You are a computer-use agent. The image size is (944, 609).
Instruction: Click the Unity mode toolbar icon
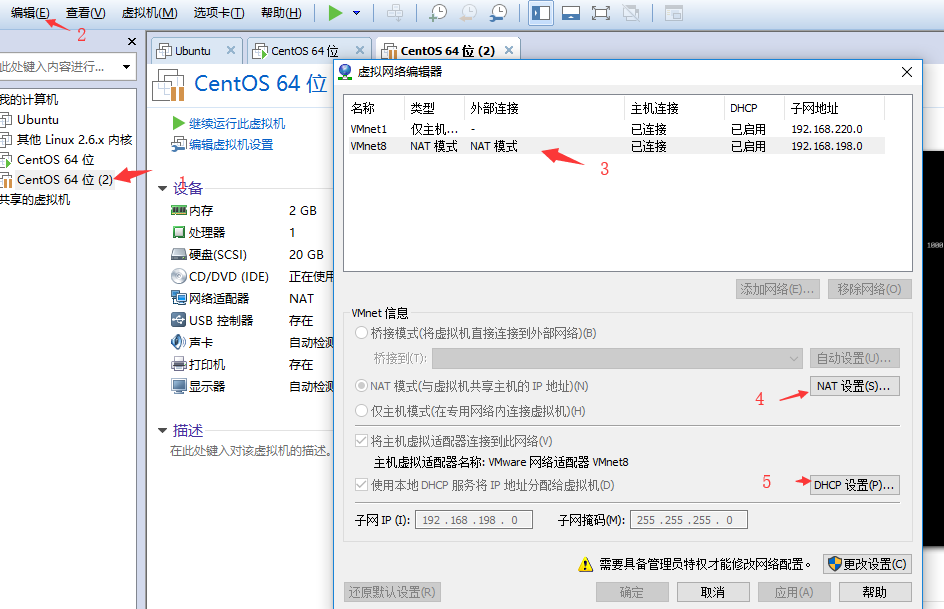[x=631, y=13]
